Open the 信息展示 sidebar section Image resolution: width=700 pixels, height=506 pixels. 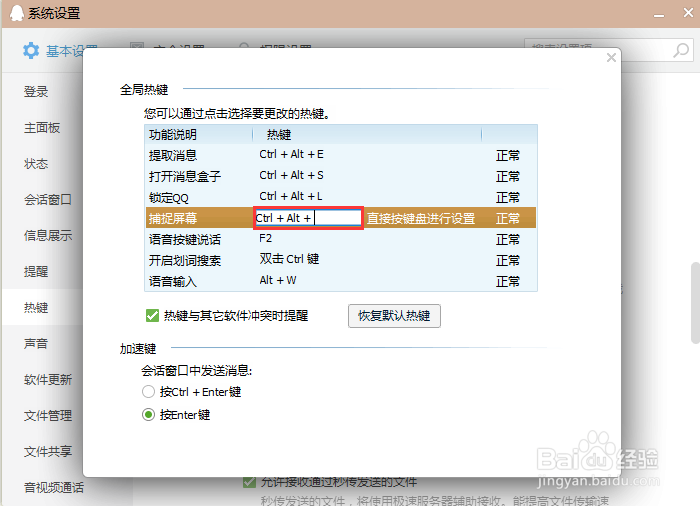click(x=48, y=235)
